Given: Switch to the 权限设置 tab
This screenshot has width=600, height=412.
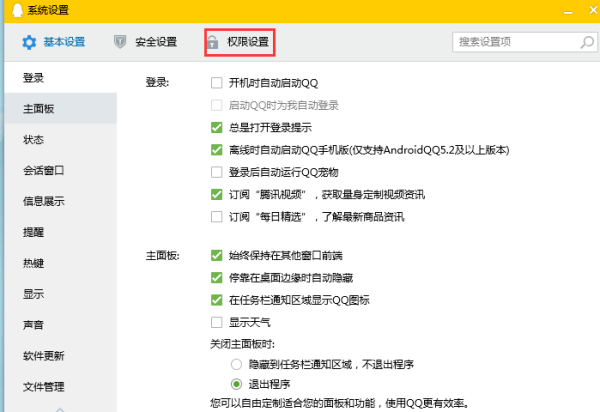Looking at the screenshot, I should (x=240, y=42).
